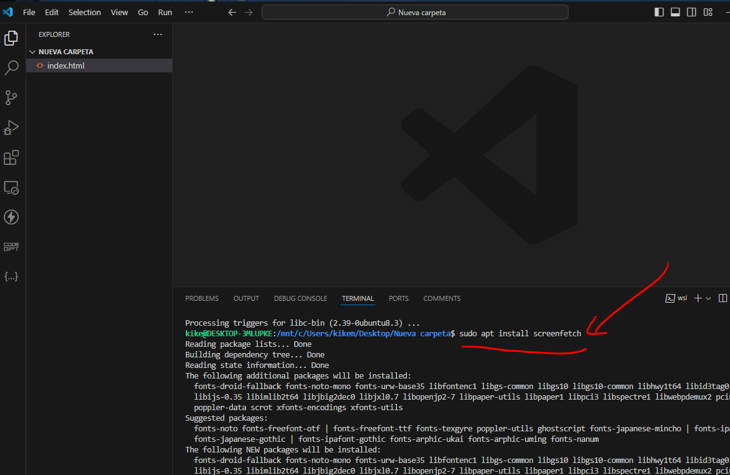This screenshot has width=730, height=475.
Task: Open Explorer views and more actions menu
Action: pos(157,34)
